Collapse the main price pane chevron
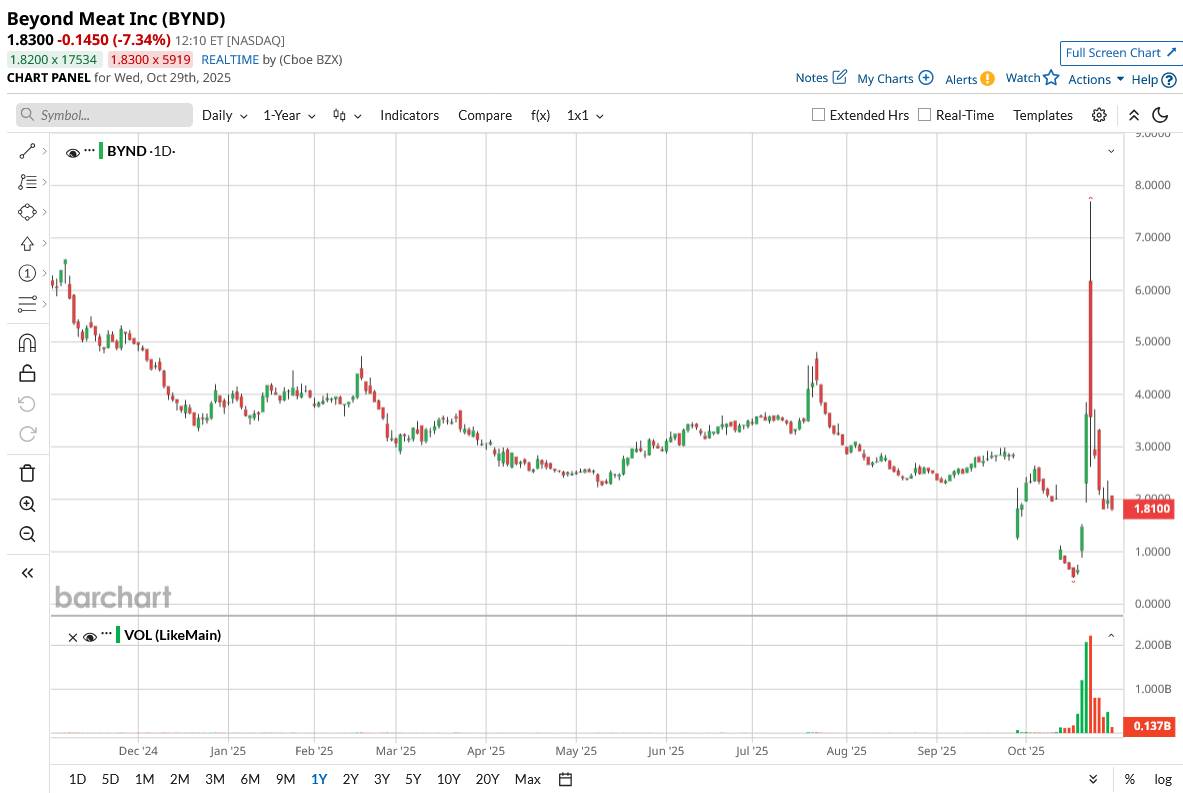The width and height of the screenshot is (1183, 793). pyautogui.click(x=1111, y=152)
